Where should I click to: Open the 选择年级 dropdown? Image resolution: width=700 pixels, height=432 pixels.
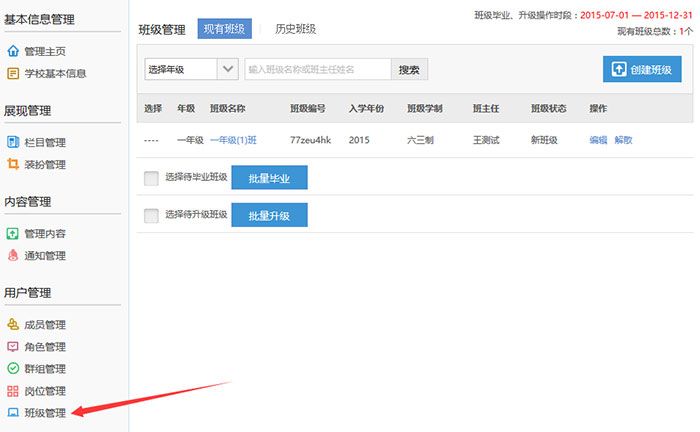click(192, 69)
